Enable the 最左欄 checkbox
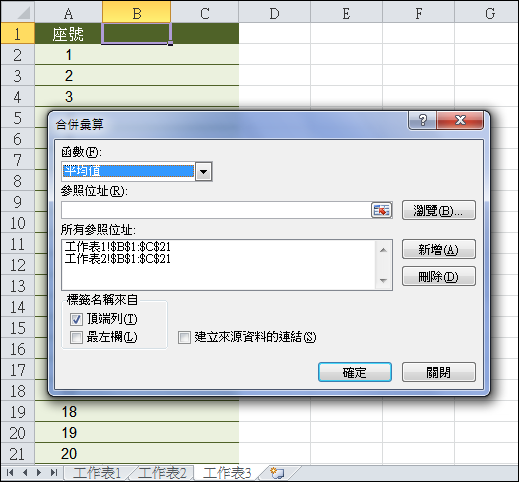Screen dimensions: 519x482 coord(76,337)
